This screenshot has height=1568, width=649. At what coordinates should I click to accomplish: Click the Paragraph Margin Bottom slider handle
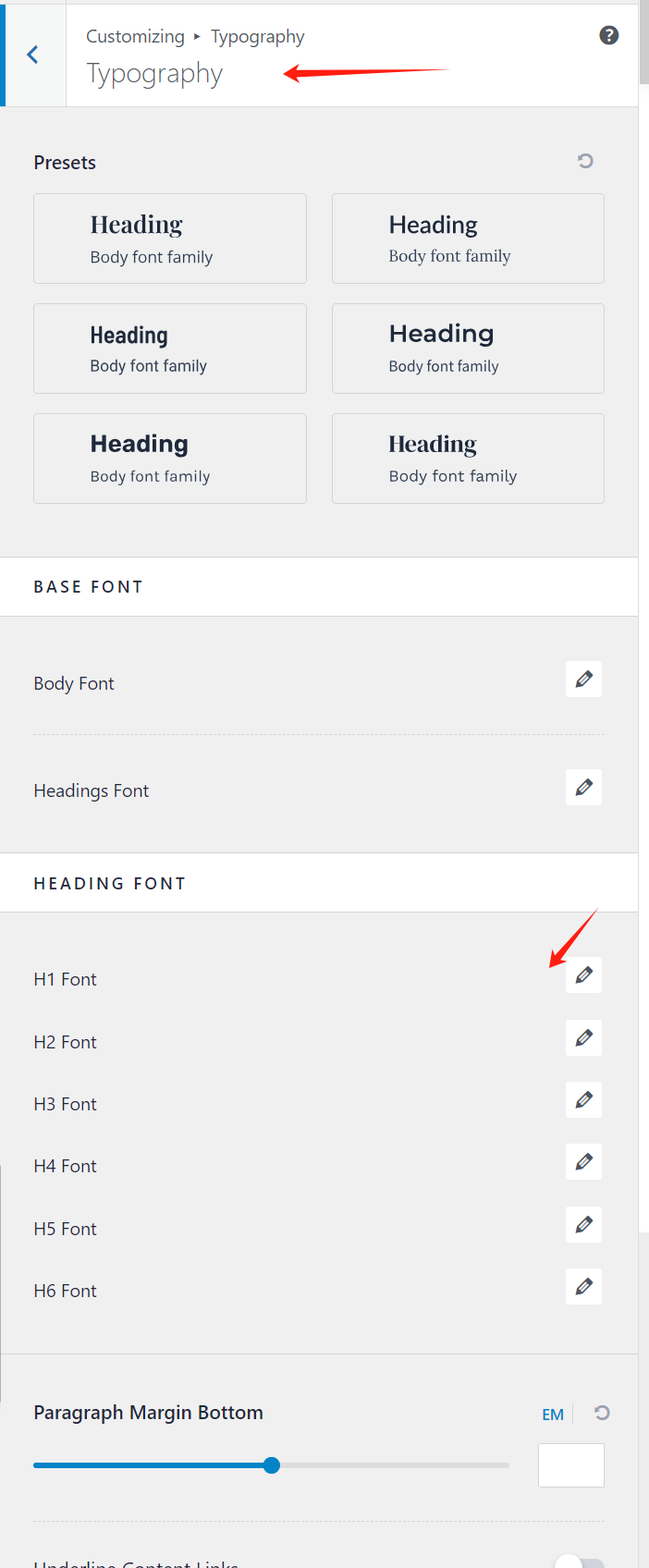(271, 1465)
